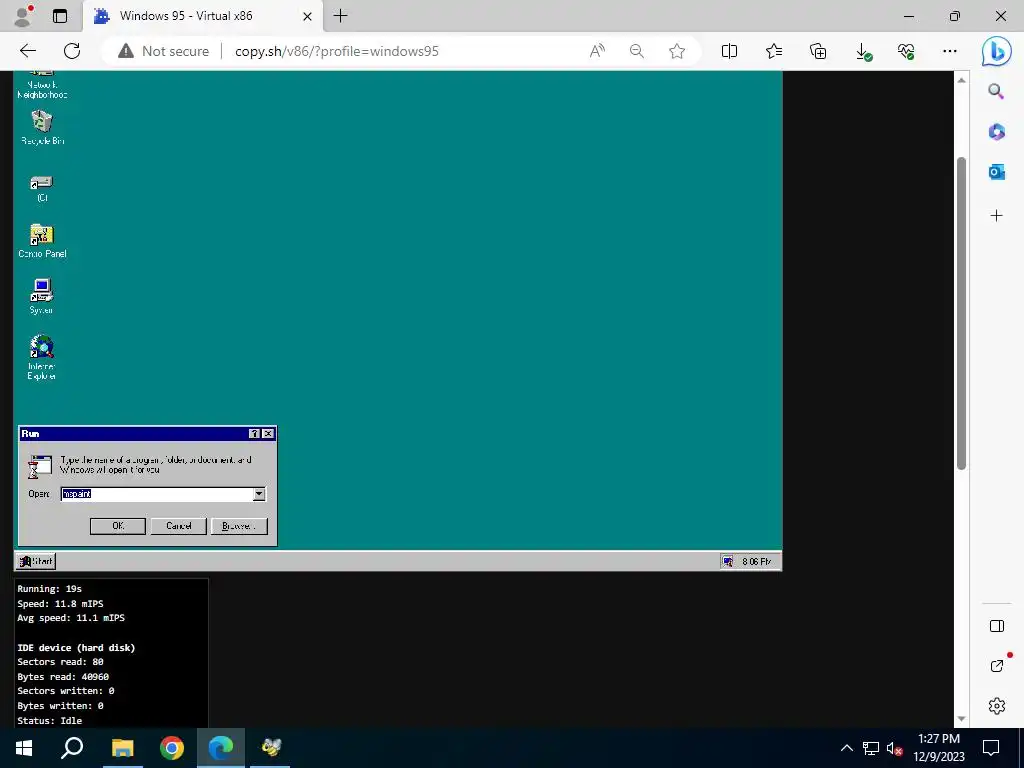The image size is (1024, 768).
Task: Open the Windows Start menu
Action: point(24,748)
